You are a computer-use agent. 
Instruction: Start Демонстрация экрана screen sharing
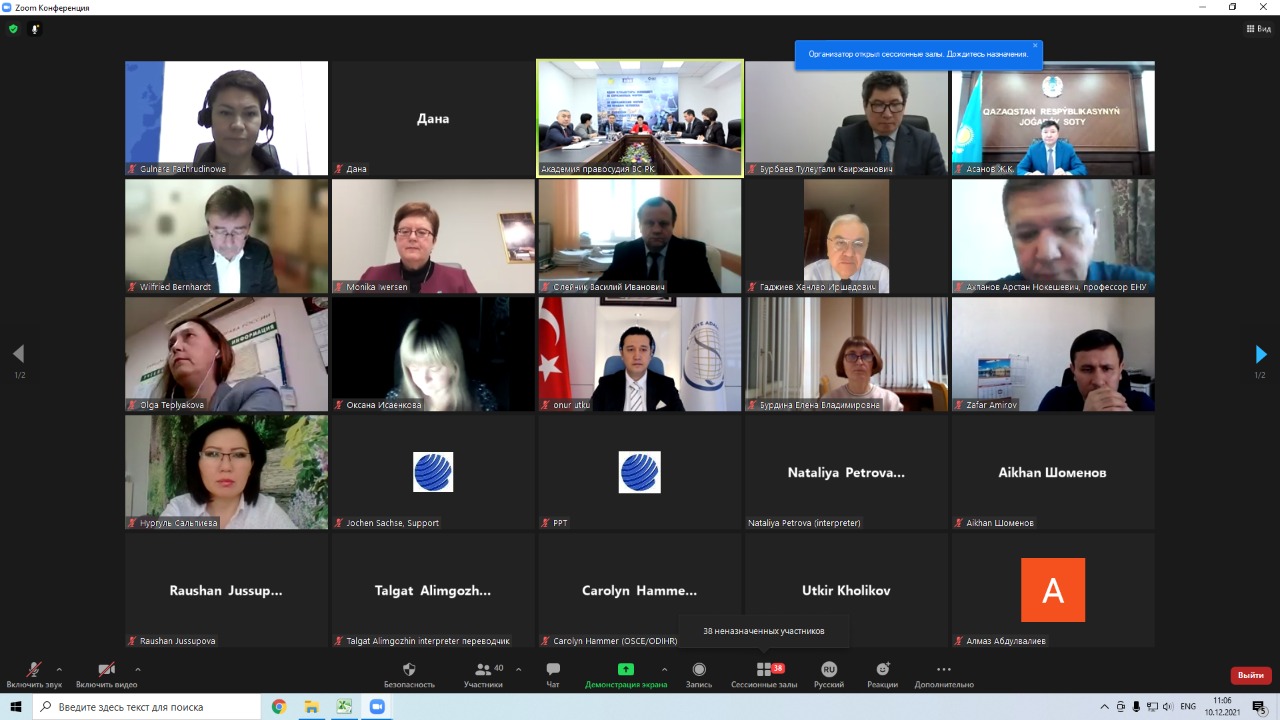pyautogui.click(x=625, y=674)
